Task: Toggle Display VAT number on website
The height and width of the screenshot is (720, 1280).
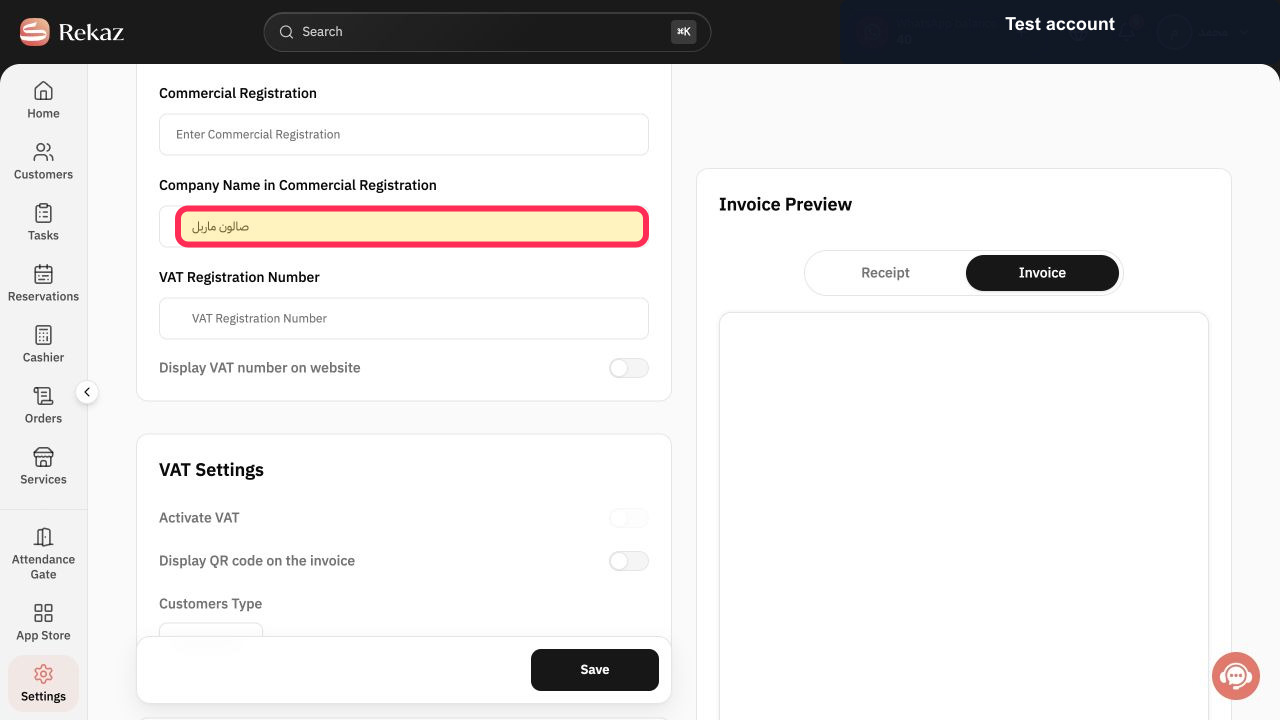Action: click(629, 368)
